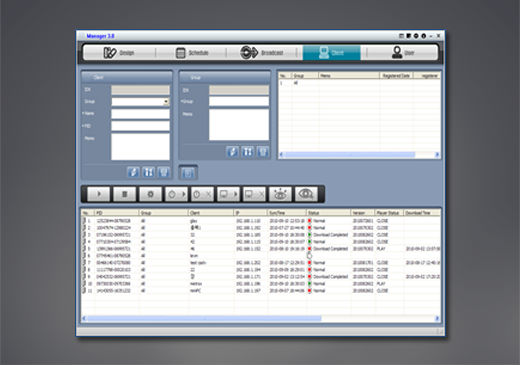Open the Broadcast tab
520x365 pixels.
262,53
